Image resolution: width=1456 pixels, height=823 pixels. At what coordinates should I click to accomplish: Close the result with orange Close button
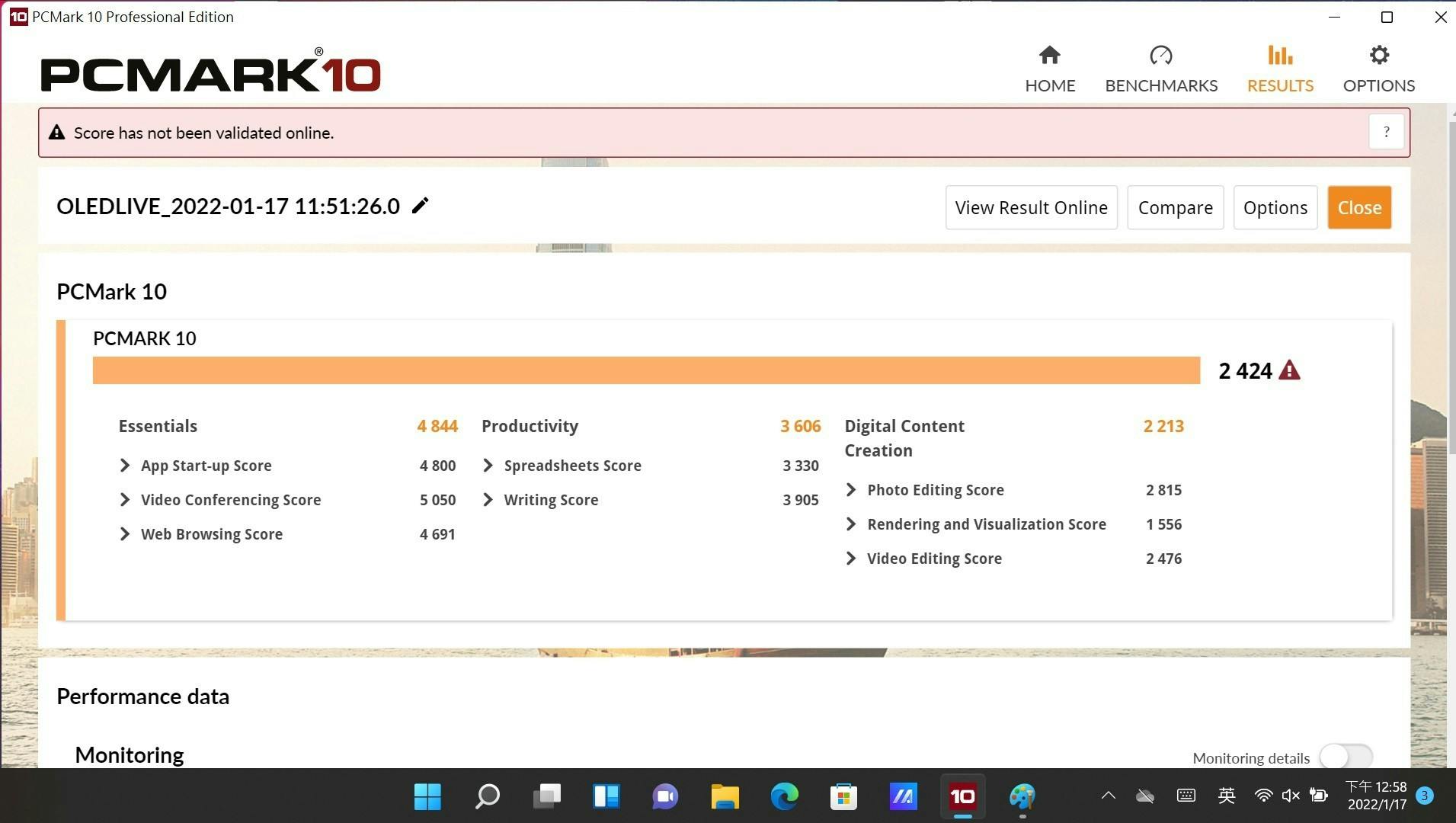click(x=1359, y=207)
